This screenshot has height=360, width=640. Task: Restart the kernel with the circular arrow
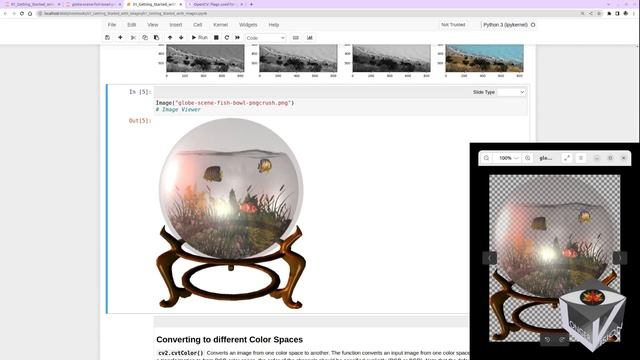[x=227, y=38]
